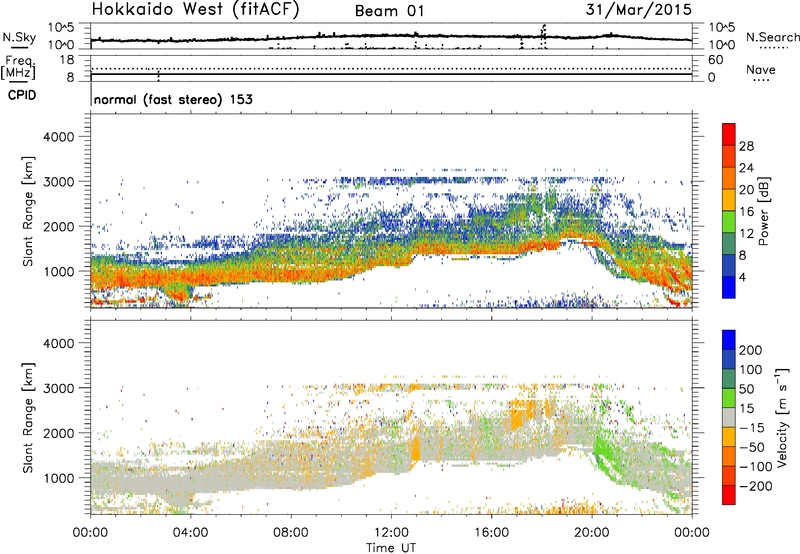This screenshot has width=800, height=554.
Task: Click the '20:00' time axis tick label
Action: pyautogui.click(x=591, y=533)
